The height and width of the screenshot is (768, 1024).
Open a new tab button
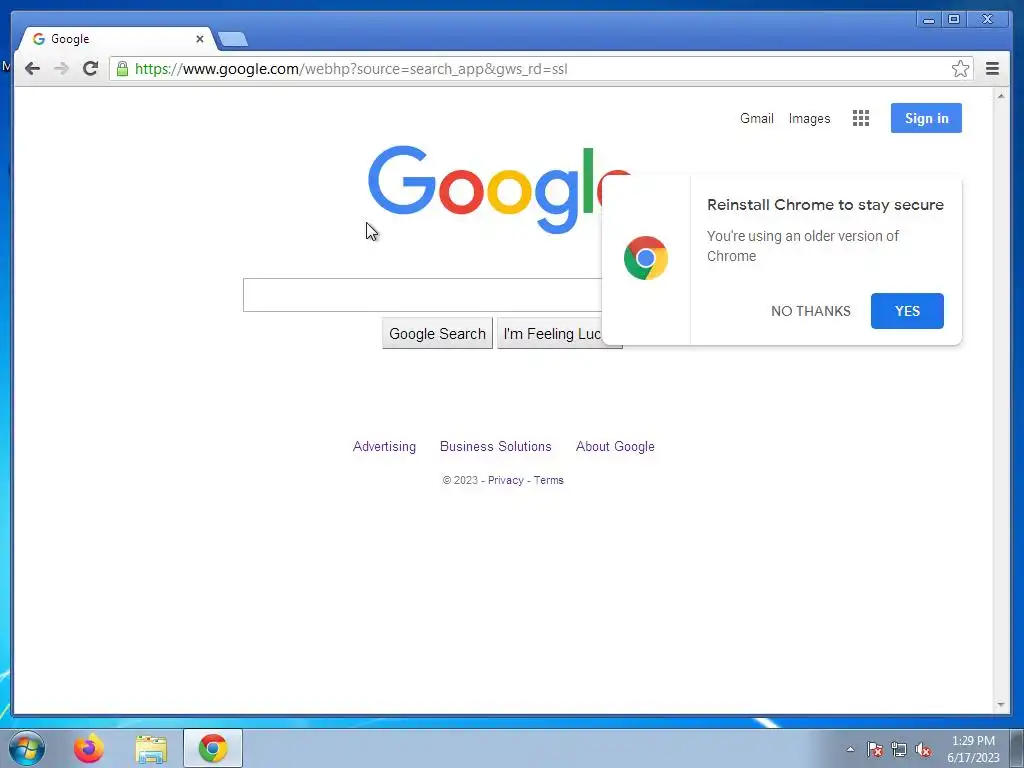point(232,39)
